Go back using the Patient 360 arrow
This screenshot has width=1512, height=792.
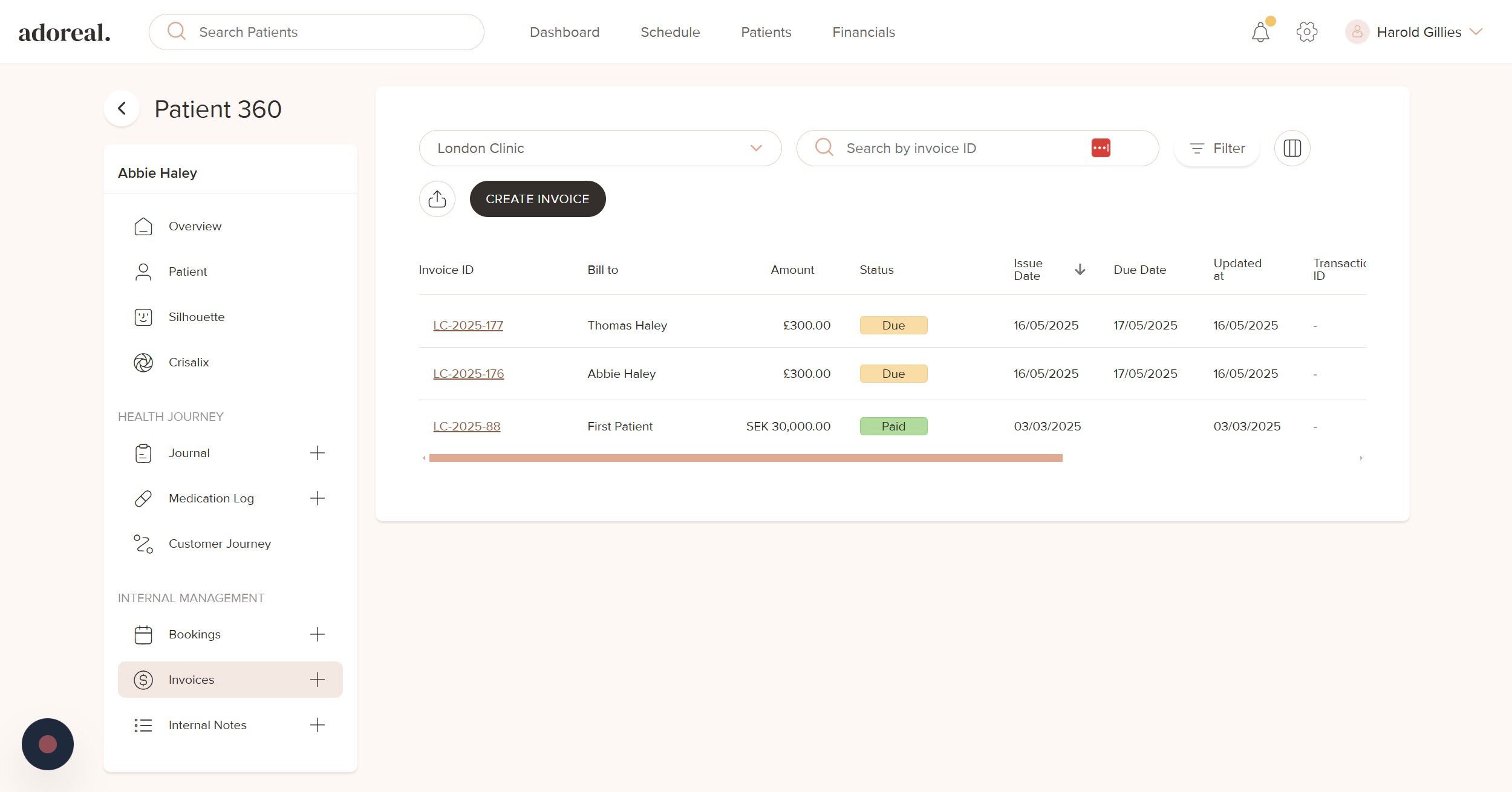point(122,109)
